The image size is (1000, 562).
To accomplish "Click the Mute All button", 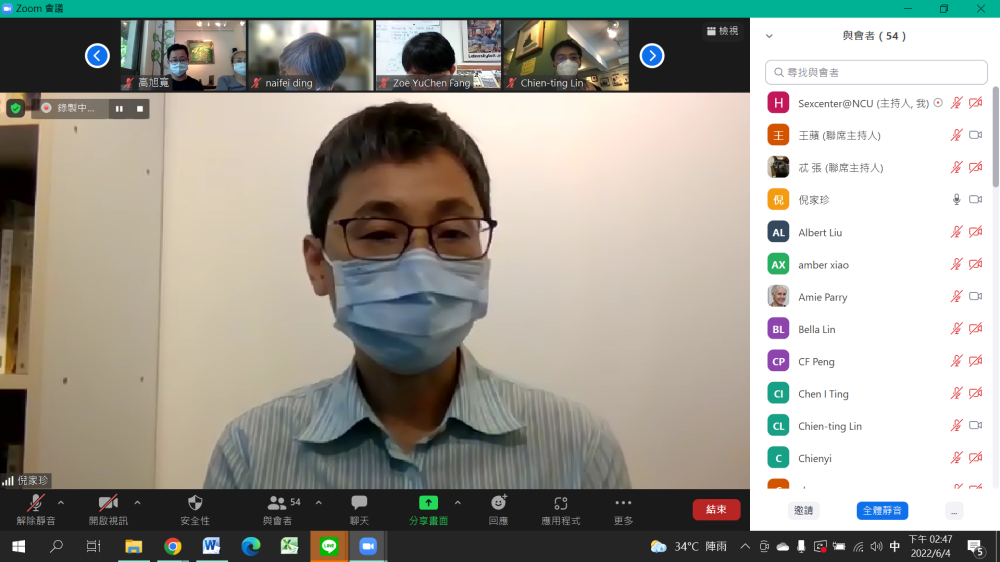I will click(x=882, y=510).
